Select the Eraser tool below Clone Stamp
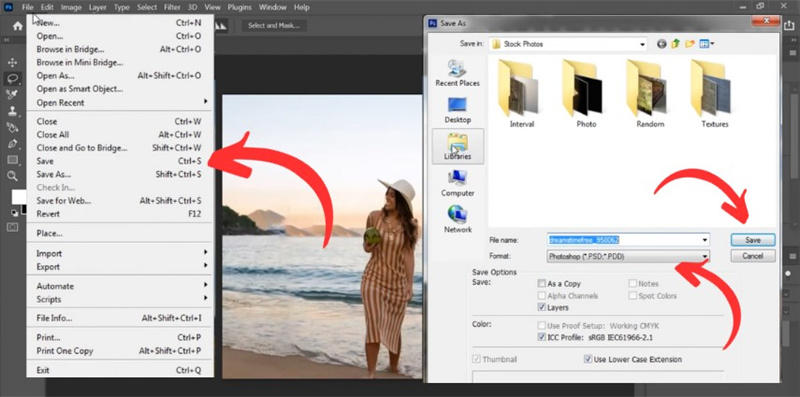This screenshot has width=800, height=397. (x=12, y=127)
